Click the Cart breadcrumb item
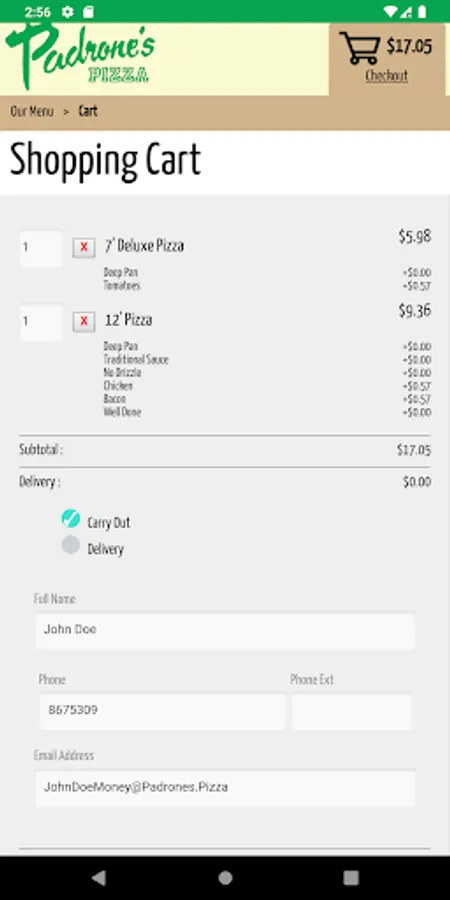The height and width of the screenshot is (900, 450). tap(88, 111)
